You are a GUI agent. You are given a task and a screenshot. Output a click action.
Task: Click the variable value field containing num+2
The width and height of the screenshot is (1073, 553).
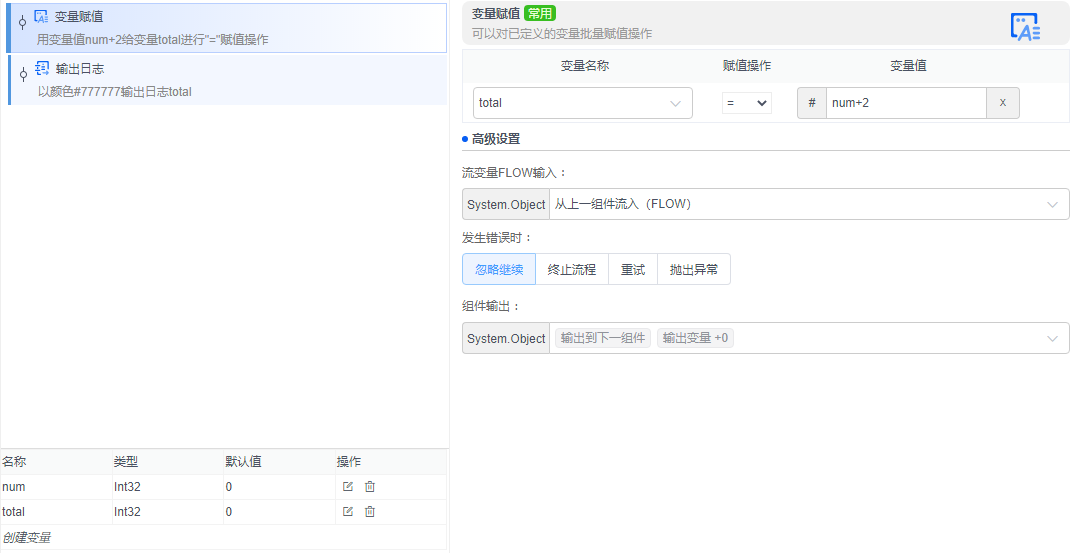click(906, 103)
